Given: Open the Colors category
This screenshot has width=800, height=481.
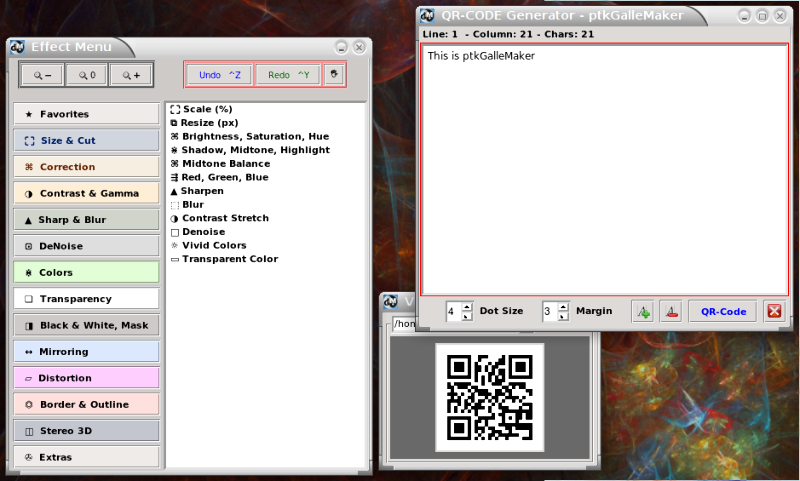Looking at the screenshot, I should tap(86, 272).
